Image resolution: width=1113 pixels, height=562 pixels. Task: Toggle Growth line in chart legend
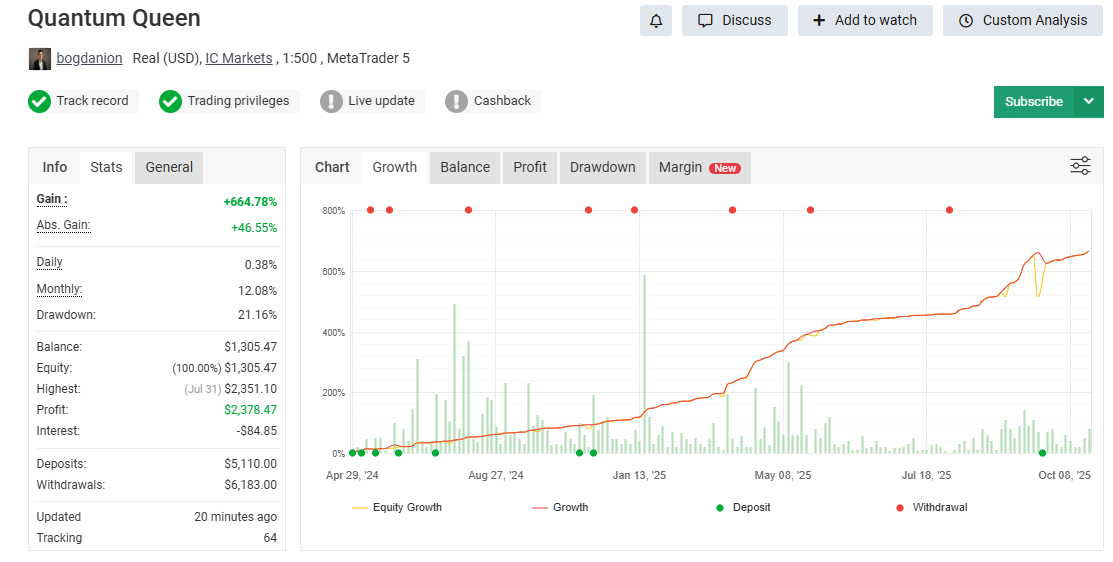coord(560,507)
